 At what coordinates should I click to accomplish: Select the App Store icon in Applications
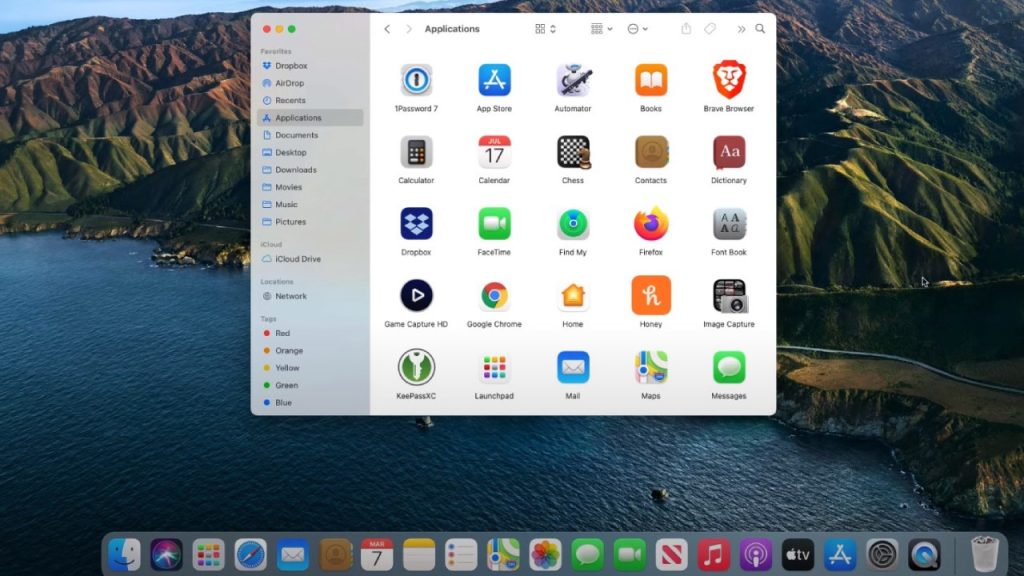point(494,80)
